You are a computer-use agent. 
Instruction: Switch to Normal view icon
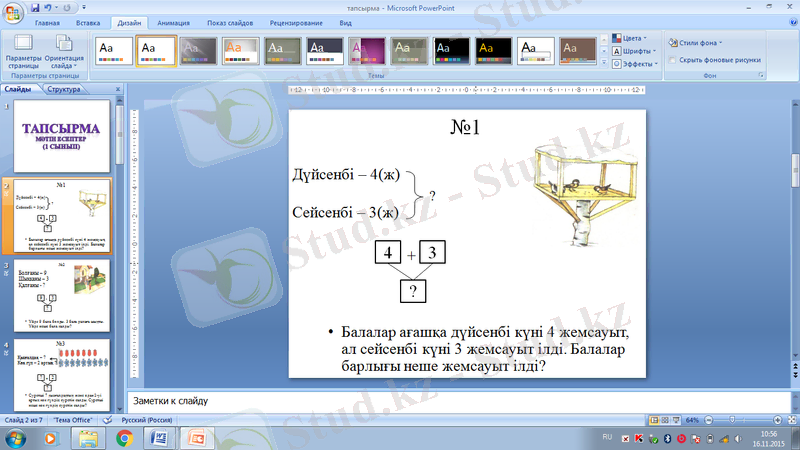[x=654, y=420]
